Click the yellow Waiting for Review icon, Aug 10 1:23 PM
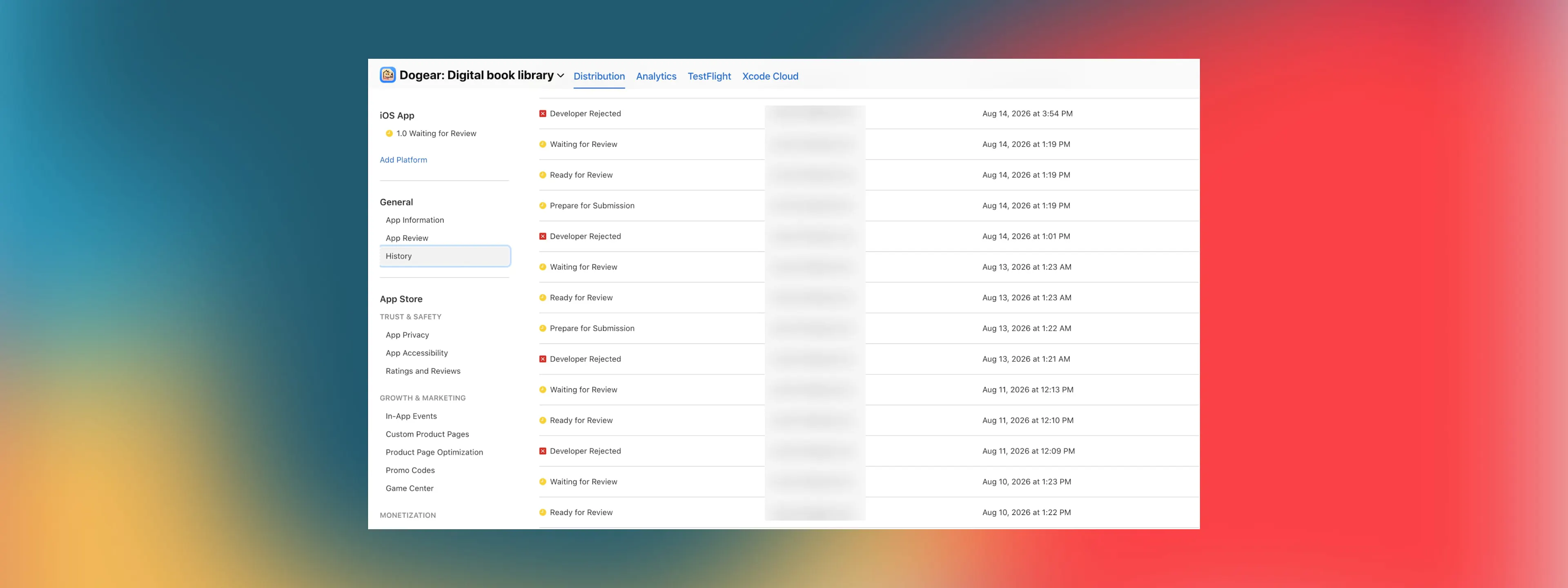The image size is (1568, 588). (x=542, y=482)
